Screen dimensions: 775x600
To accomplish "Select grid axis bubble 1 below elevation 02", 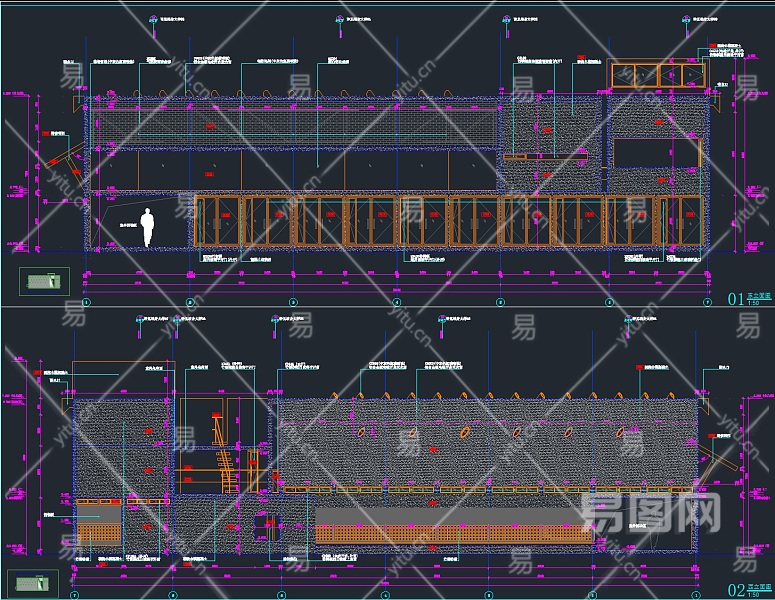I will click(695, 595).
